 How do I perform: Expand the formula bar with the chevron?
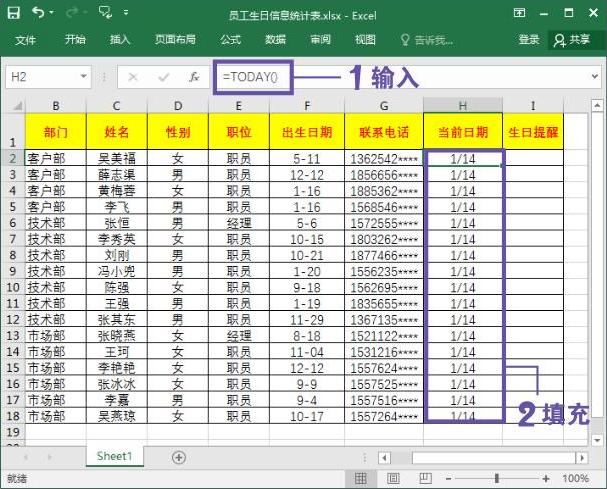point(595,77)
